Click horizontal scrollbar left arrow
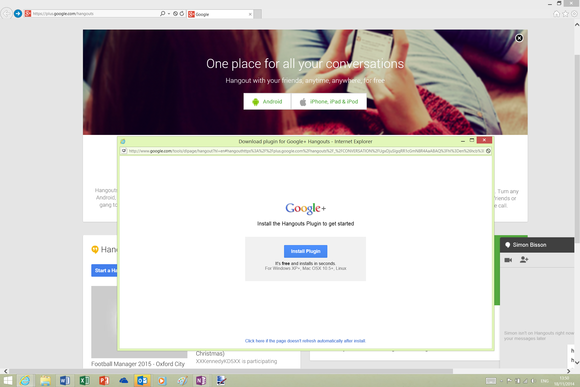Viewport: 580px width, 387px height. (x=6, y=371)
